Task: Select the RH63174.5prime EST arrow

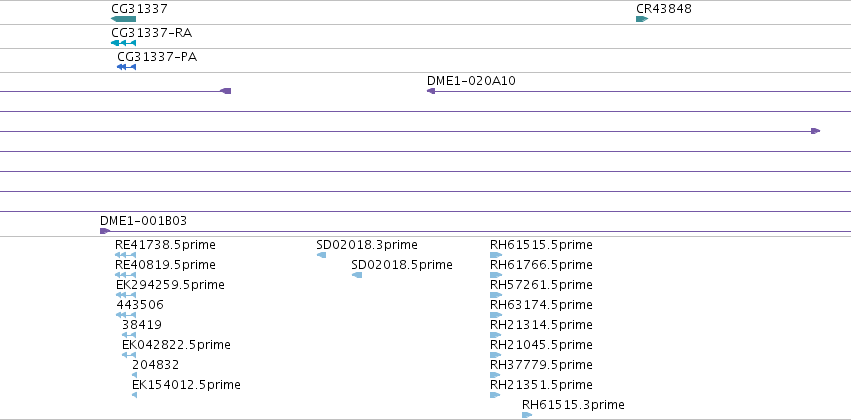Action: 496,315
